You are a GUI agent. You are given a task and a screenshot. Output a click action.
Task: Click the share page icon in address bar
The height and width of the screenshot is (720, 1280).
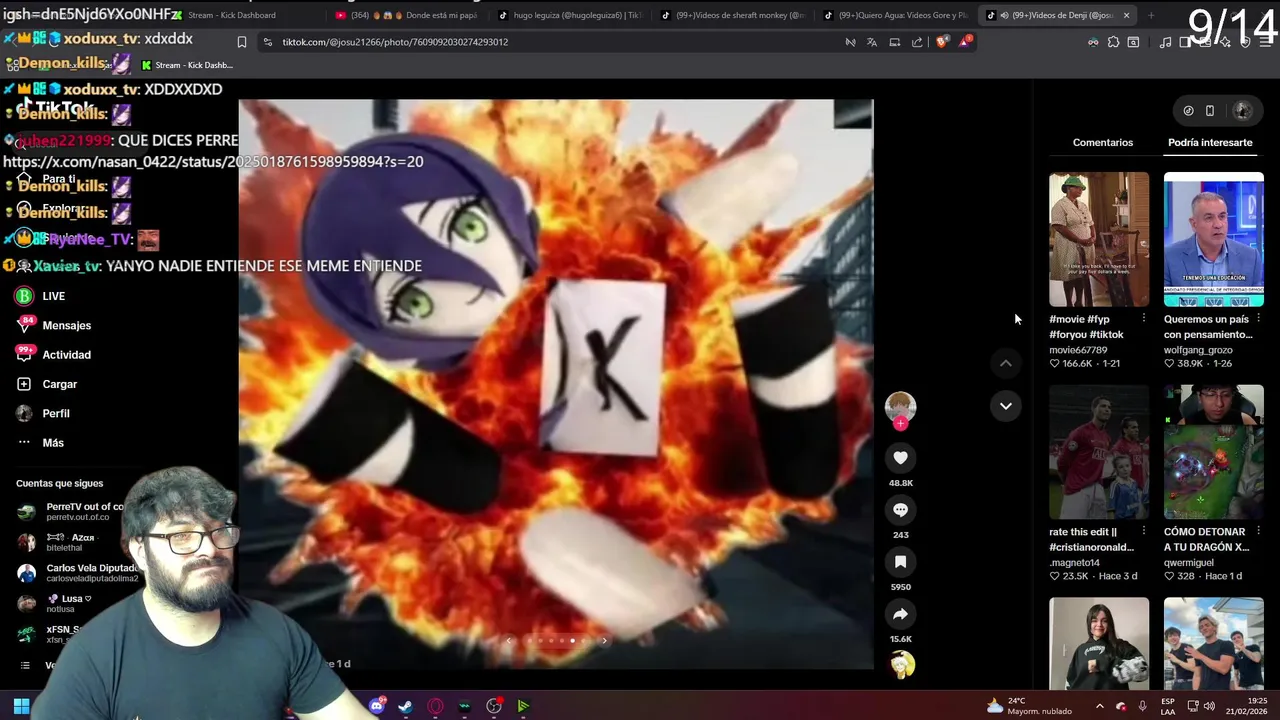(x=917, y=42)
